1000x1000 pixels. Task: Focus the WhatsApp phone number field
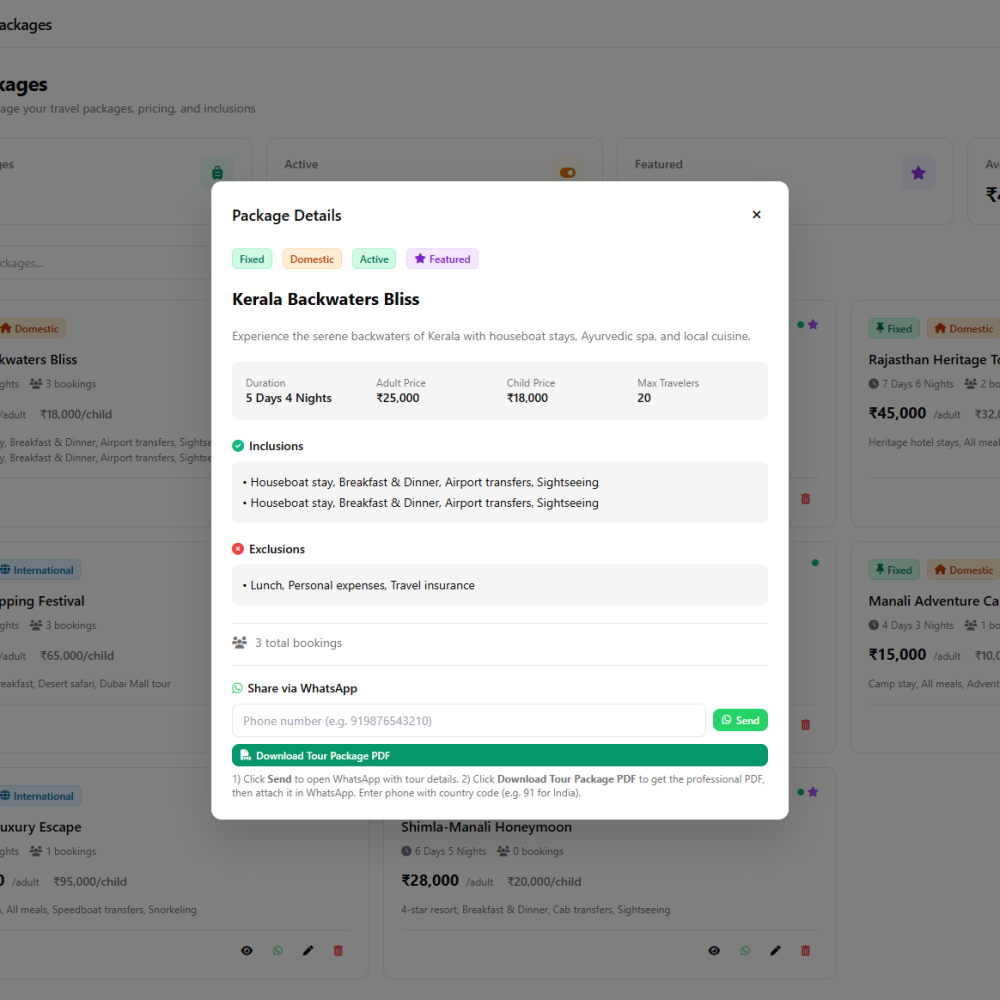(x=469, y=721)
